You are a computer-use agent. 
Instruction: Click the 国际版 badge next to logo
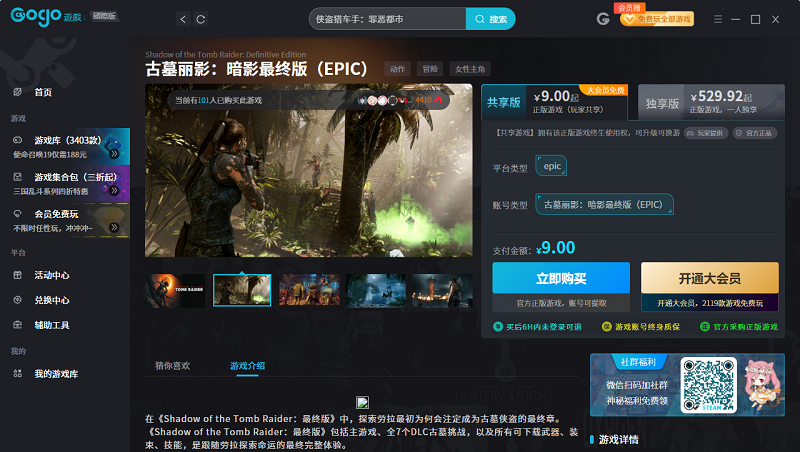[x=105, y=16]
